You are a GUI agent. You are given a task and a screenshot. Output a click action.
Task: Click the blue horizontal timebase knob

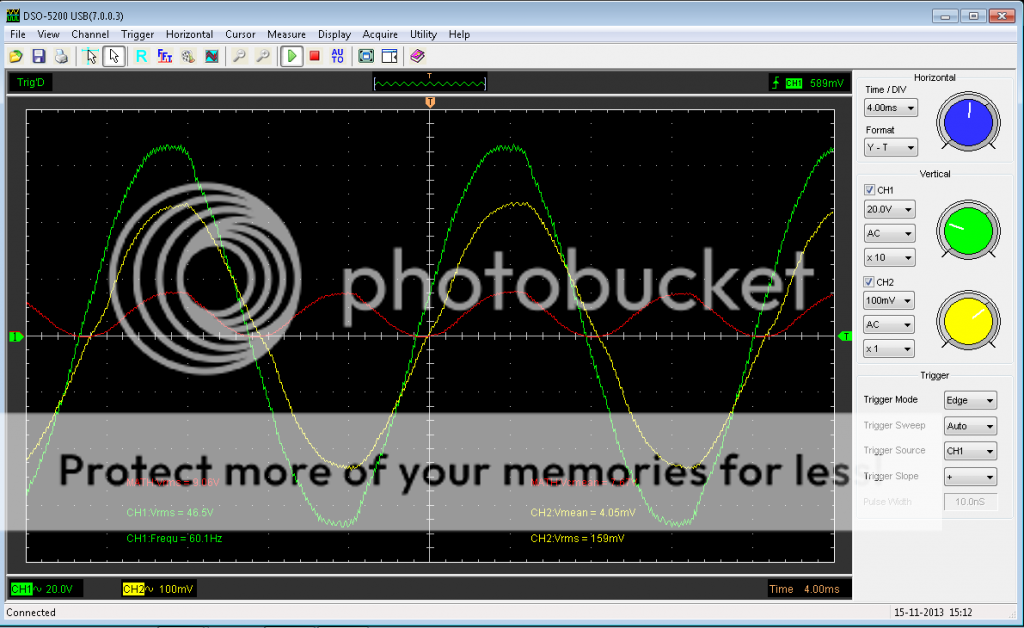(968, 122)
